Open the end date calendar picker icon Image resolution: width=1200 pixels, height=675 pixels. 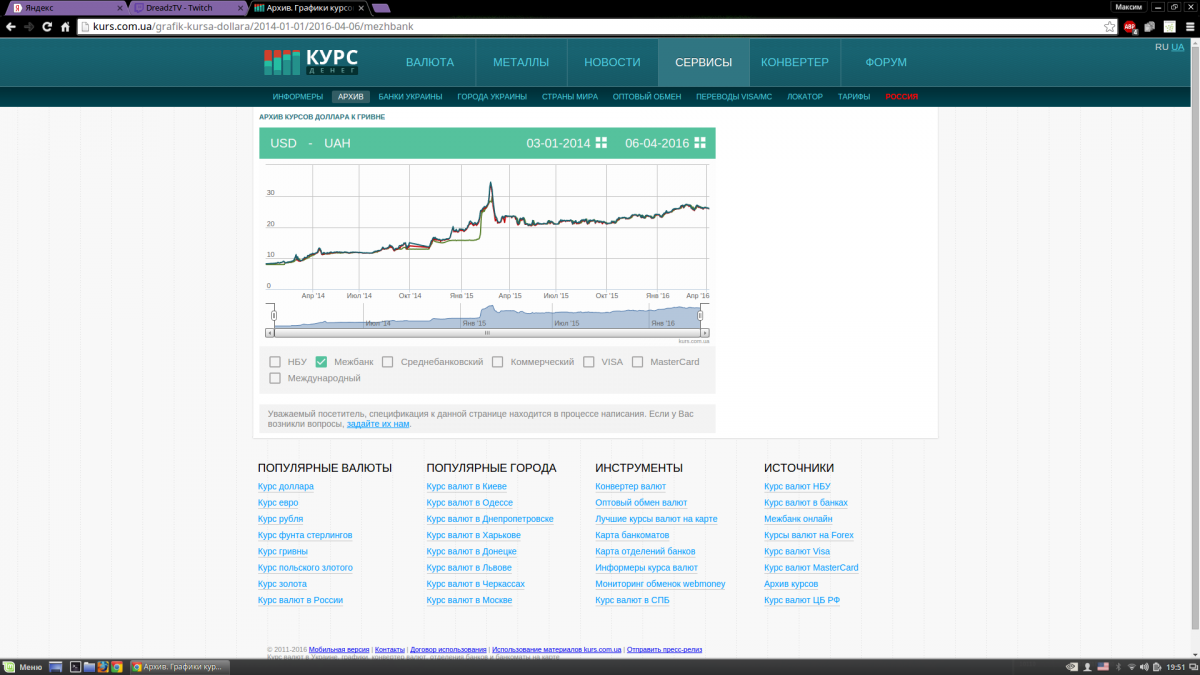pos(700,143)
